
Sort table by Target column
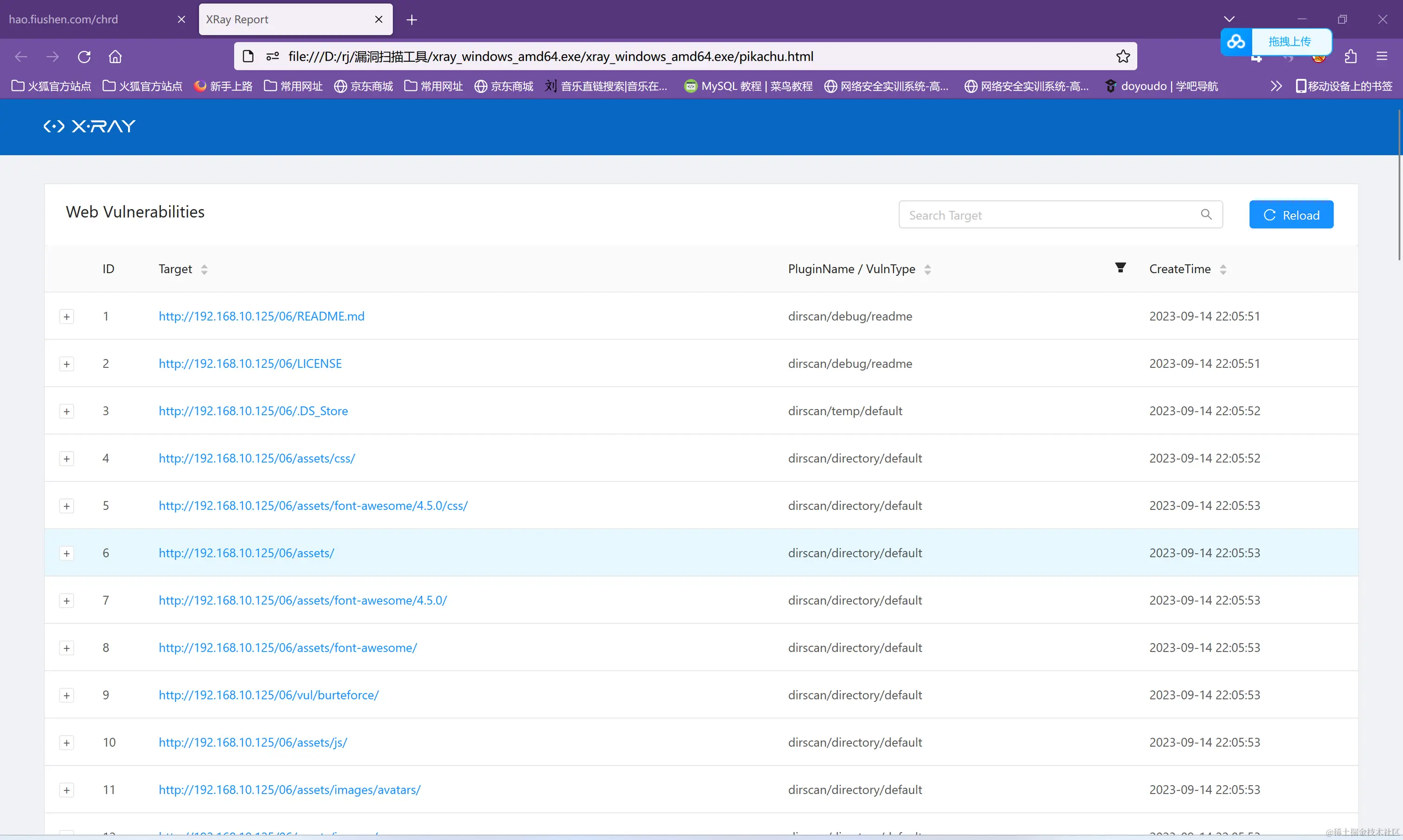(205, 269)
